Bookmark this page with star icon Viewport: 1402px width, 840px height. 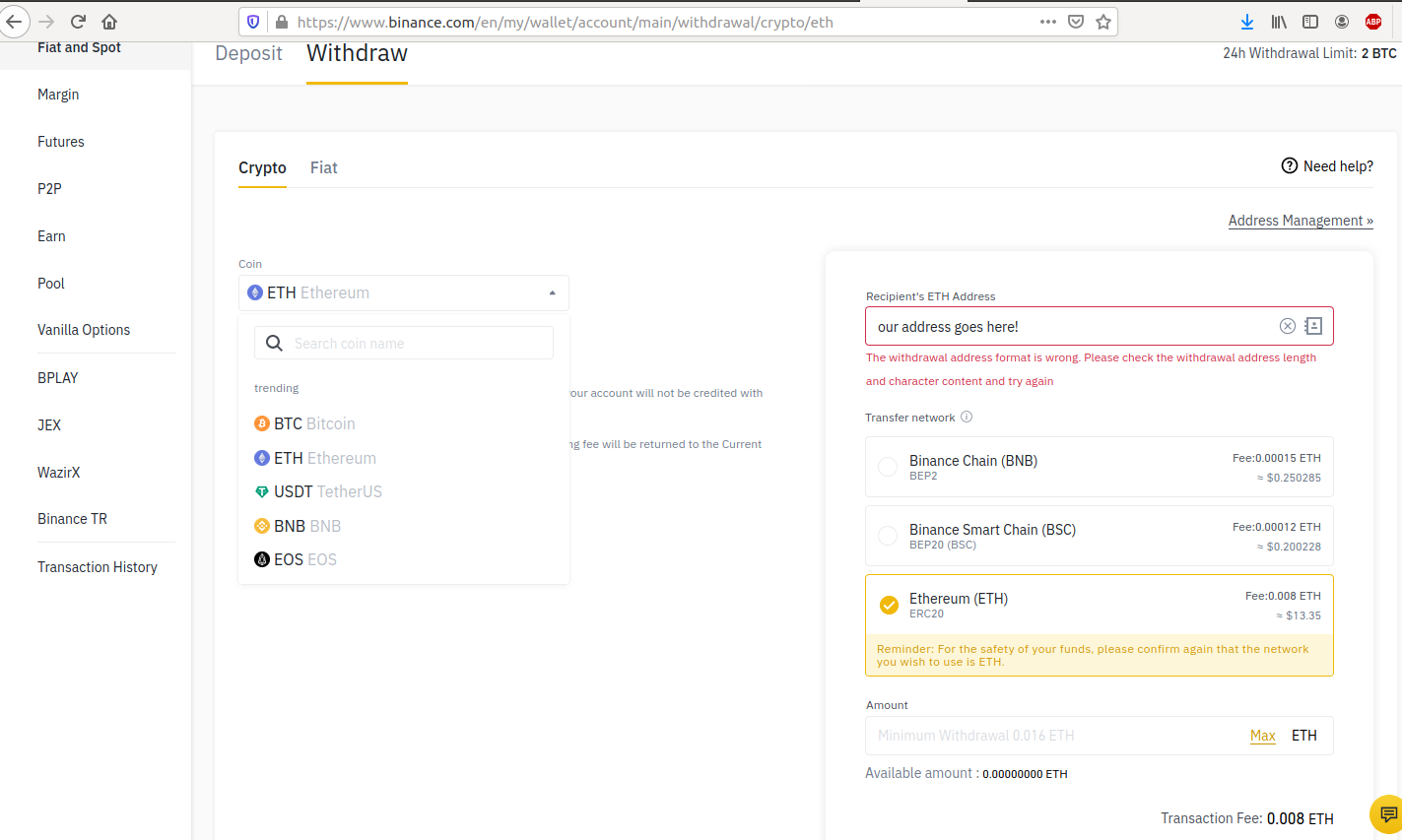[1103, 22]
